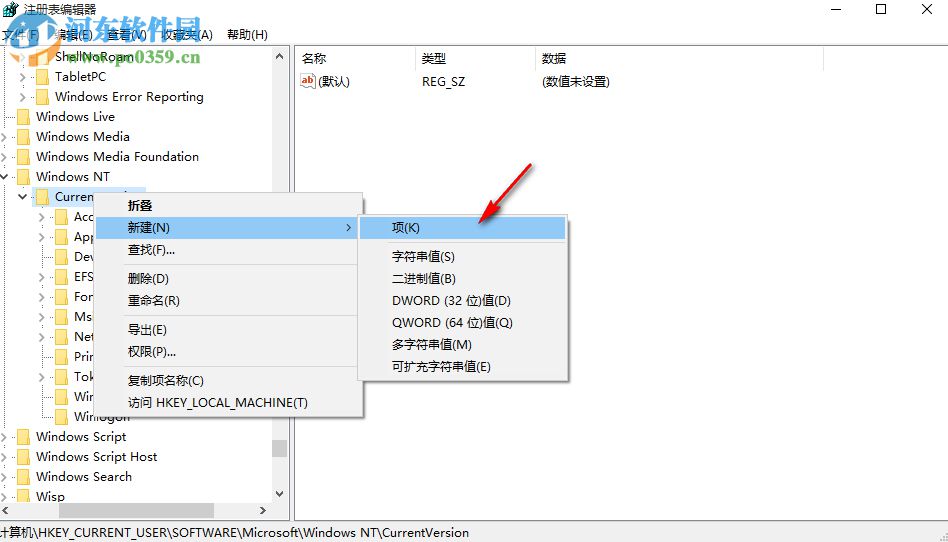This screenshot has width=948, height=542.
Task: Open the 新建(N) submenu arrow
Action: click(x=348, y=228)
